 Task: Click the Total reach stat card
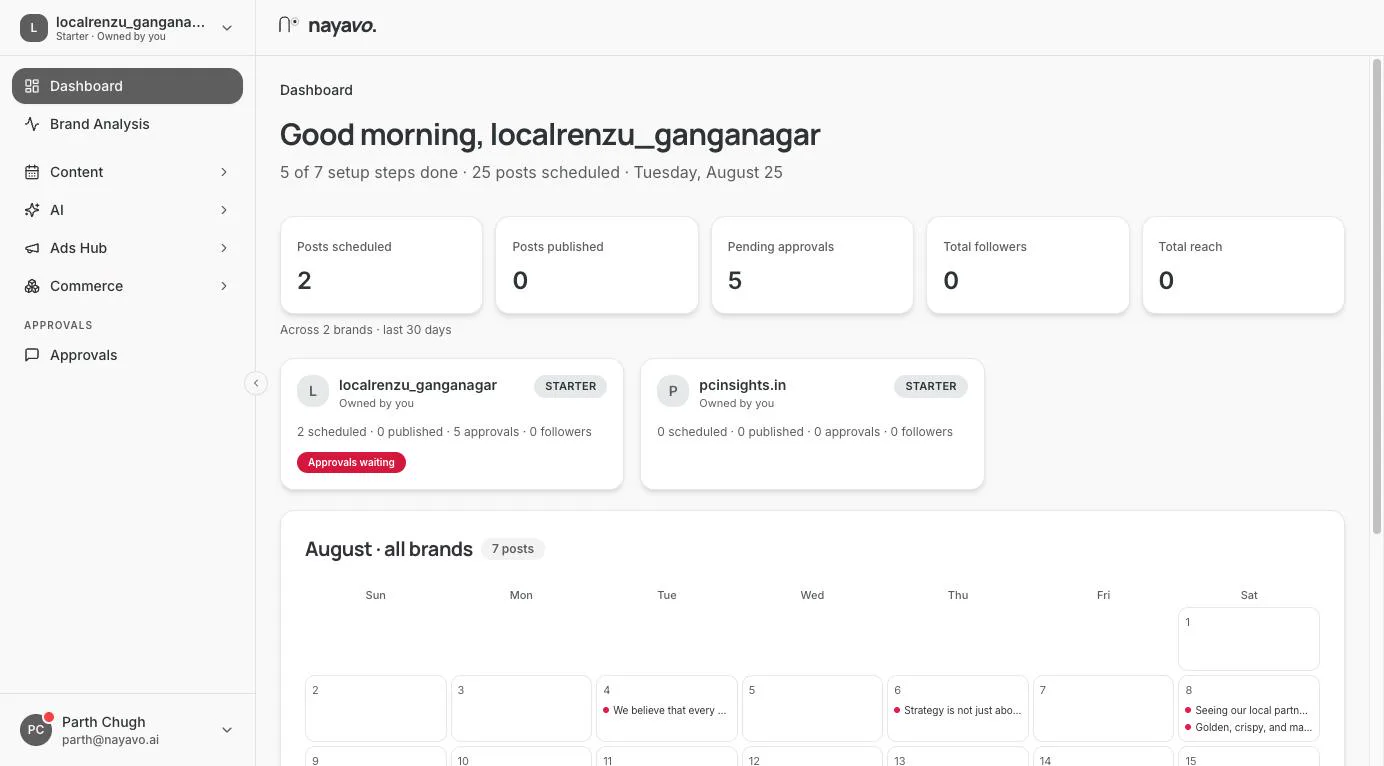click(1243, 265)
